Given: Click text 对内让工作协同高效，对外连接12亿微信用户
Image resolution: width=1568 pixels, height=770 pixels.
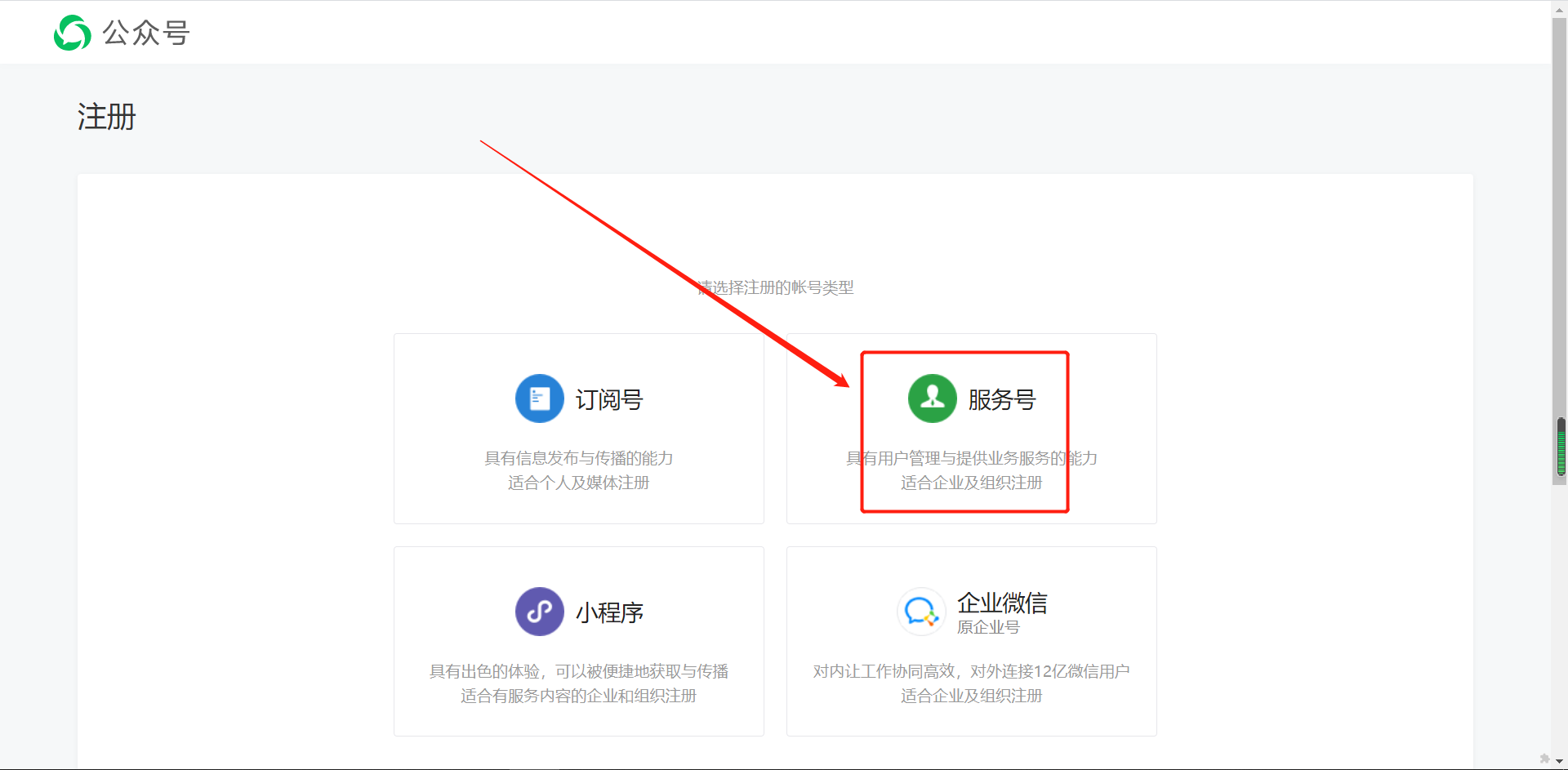Looking at the screenshot, I should click(x=972, y=671).
